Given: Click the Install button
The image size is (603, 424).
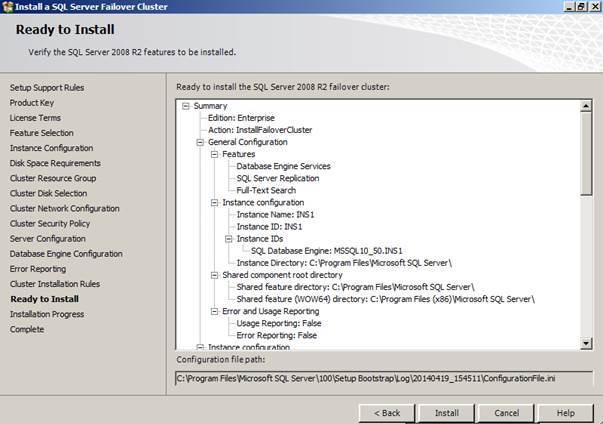Looking at the screenshot, I should (x=446, y=413).
